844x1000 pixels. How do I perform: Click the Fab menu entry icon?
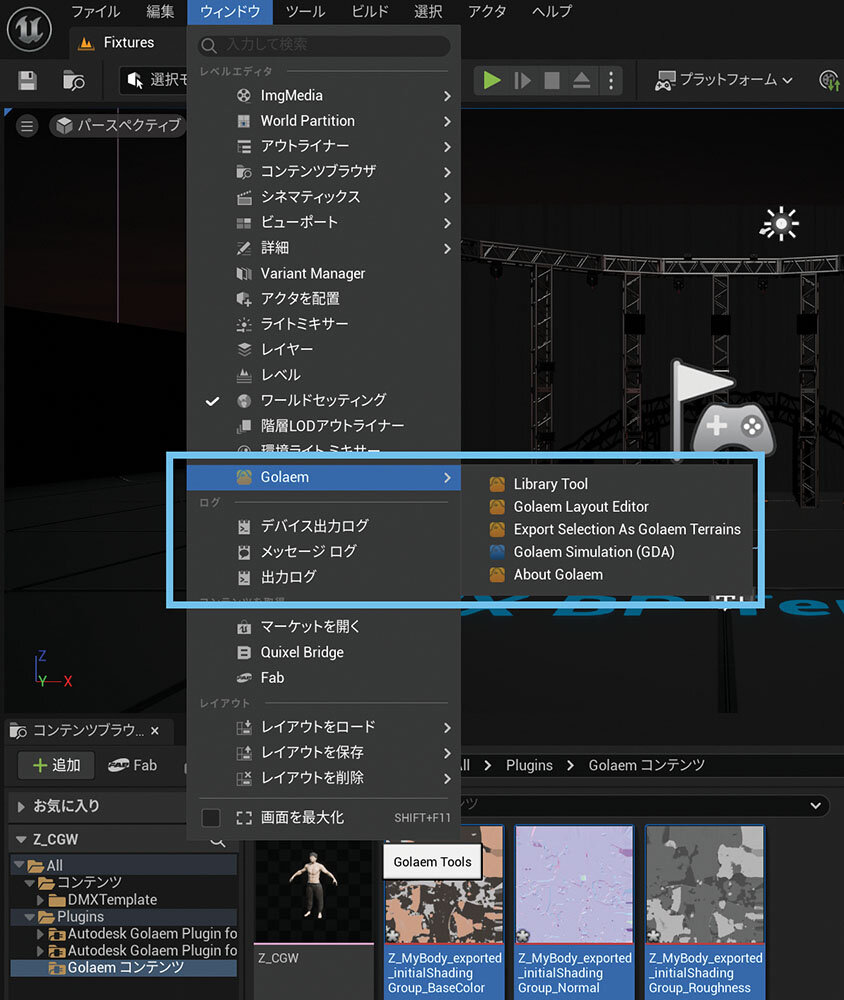click(244, 678)
